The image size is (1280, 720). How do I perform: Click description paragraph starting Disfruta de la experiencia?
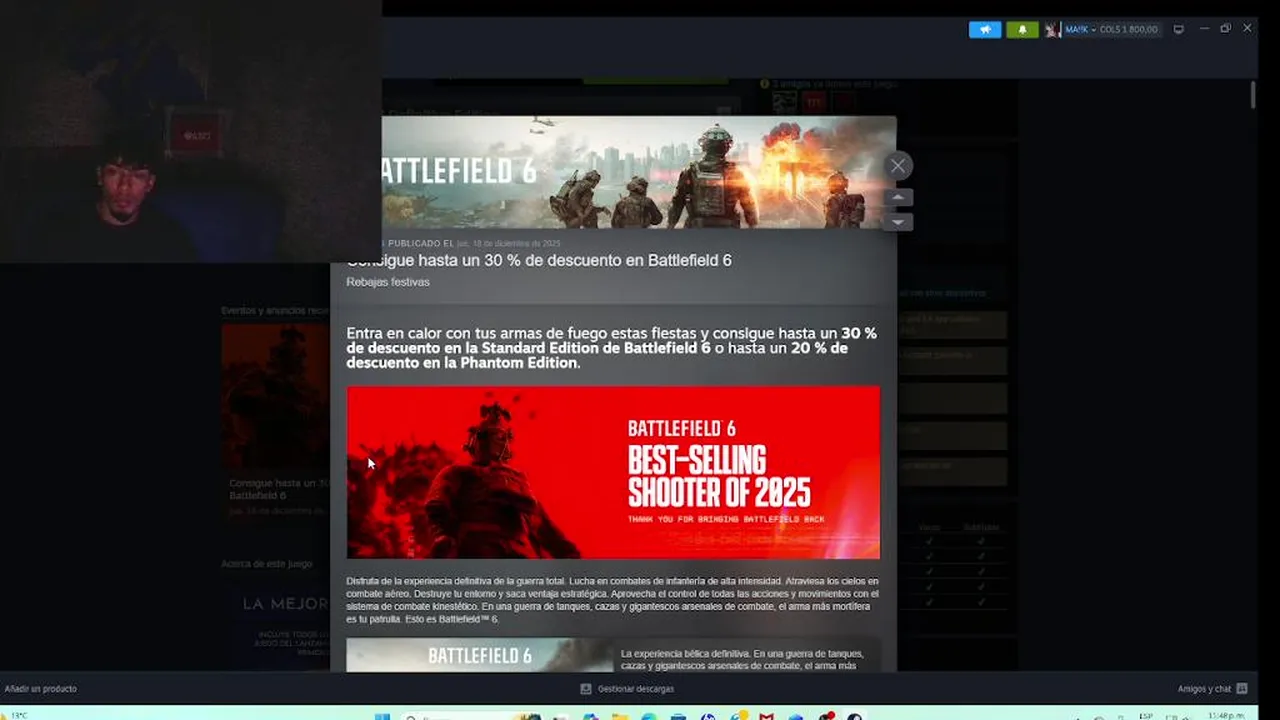point(613,600)
